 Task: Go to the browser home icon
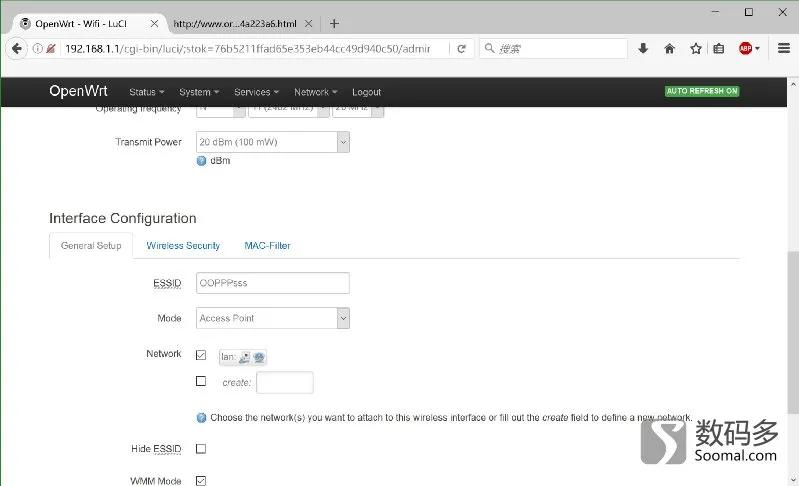[x=670, y=48]
